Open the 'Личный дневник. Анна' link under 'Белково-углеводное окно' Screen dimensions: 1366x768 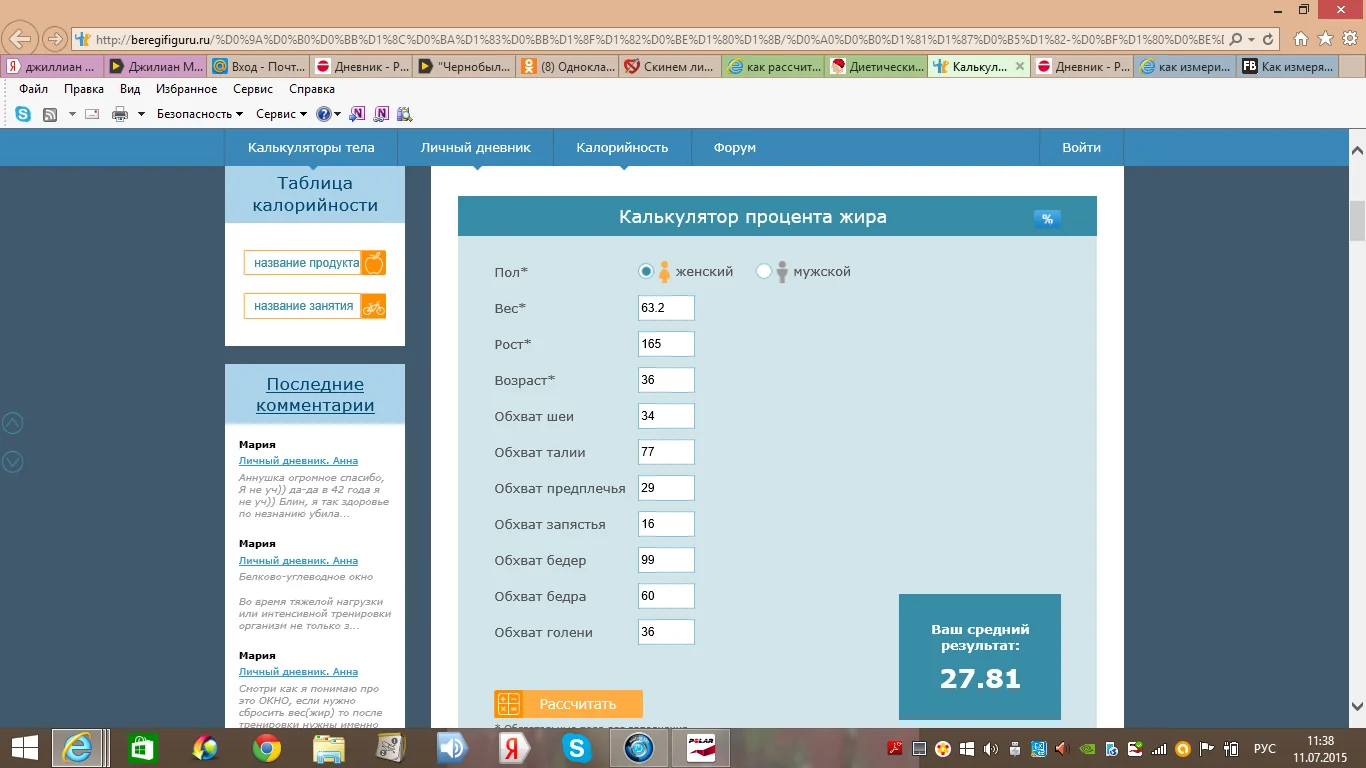298,561
